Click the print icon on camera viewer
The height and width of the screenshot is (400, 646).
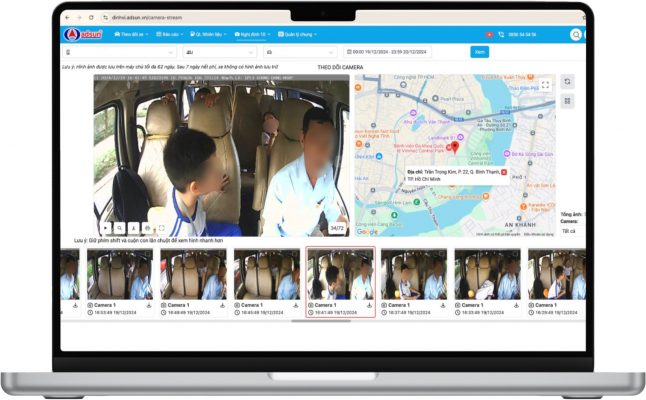[147, 228]
